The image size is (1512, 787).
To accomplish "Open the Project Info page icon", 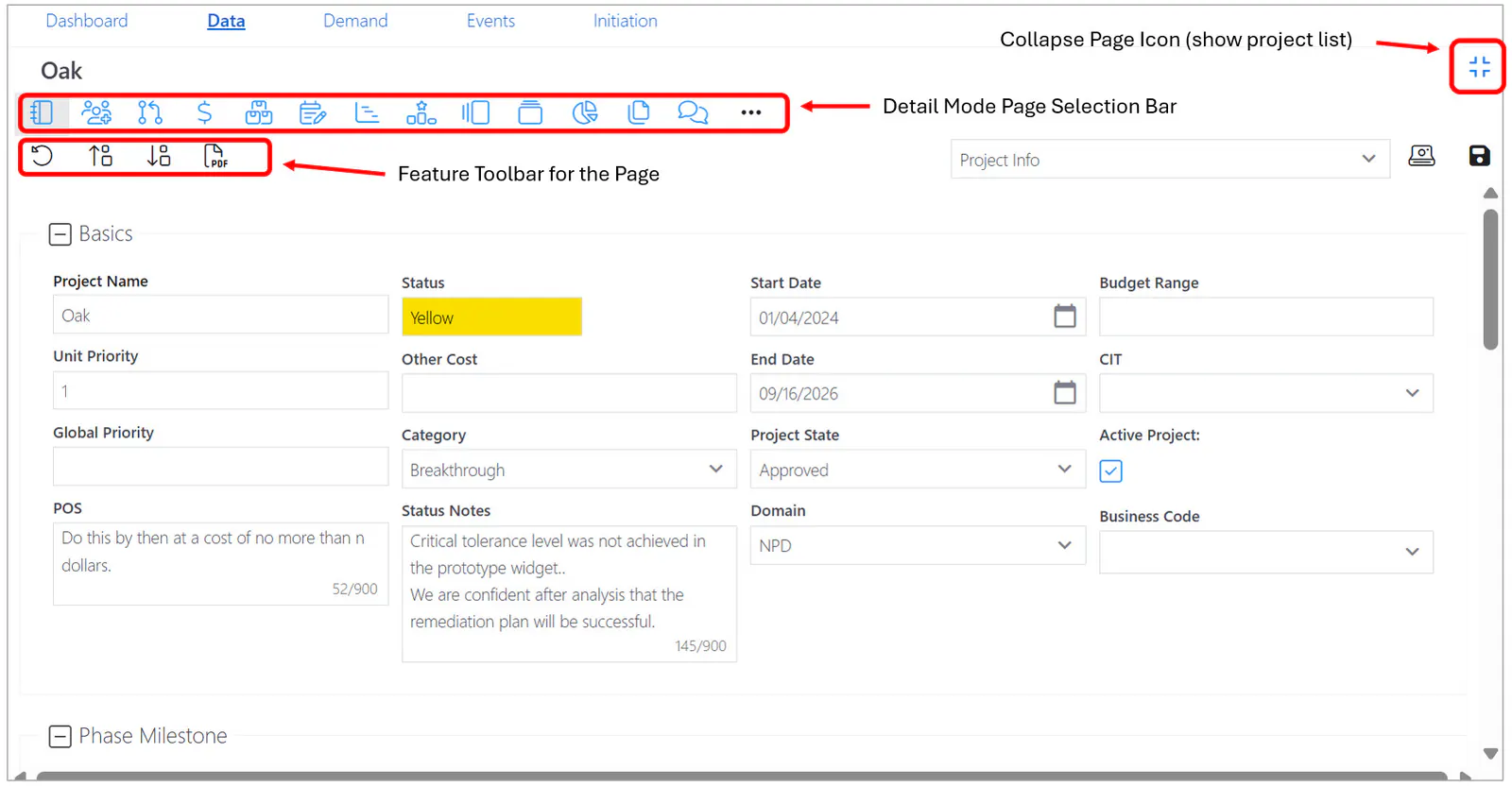I will (42, 113).
